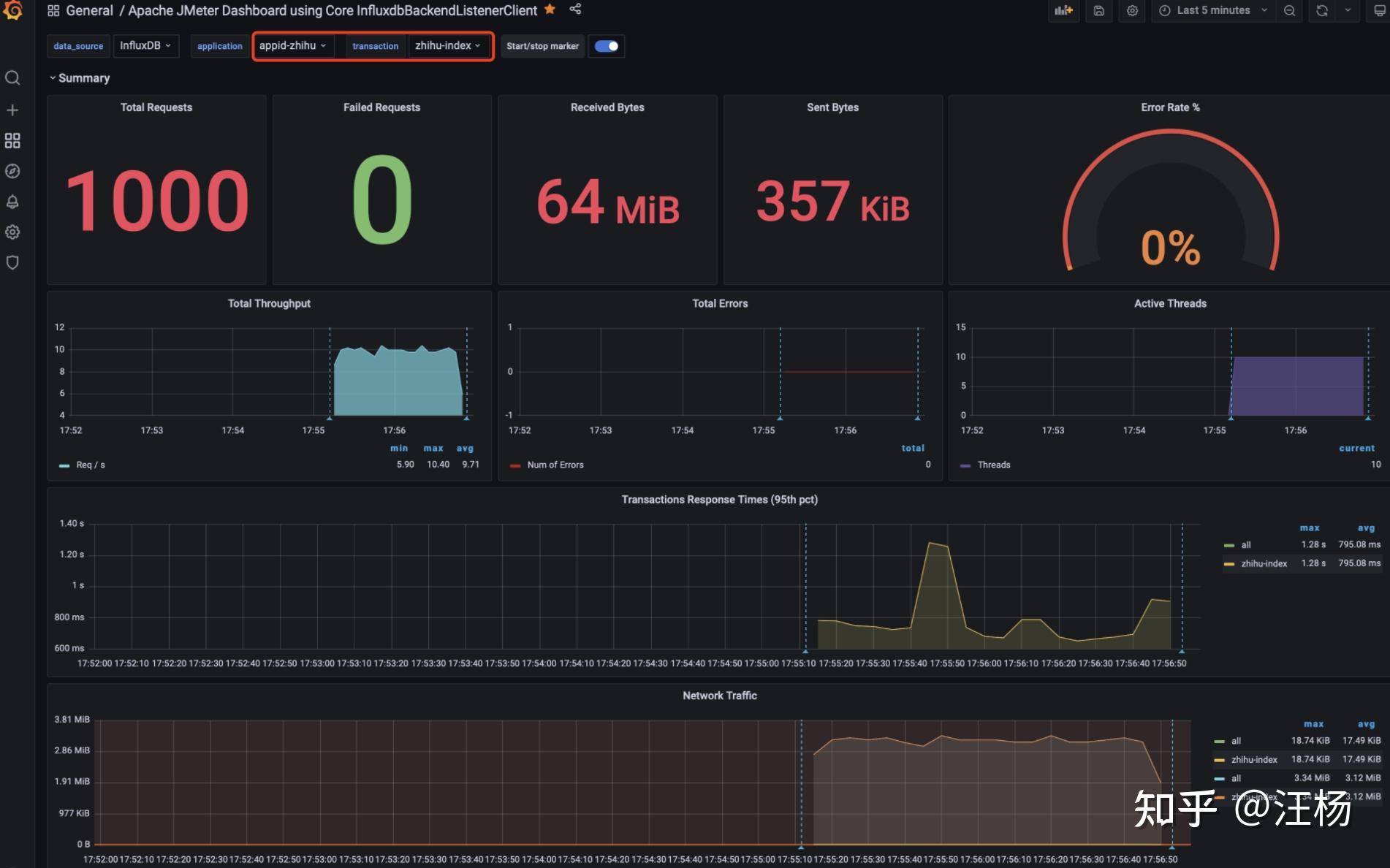This screenshot has height=868, width=1390.
Task: Save dashboard using the disk icon
Action: point(1098,10)
